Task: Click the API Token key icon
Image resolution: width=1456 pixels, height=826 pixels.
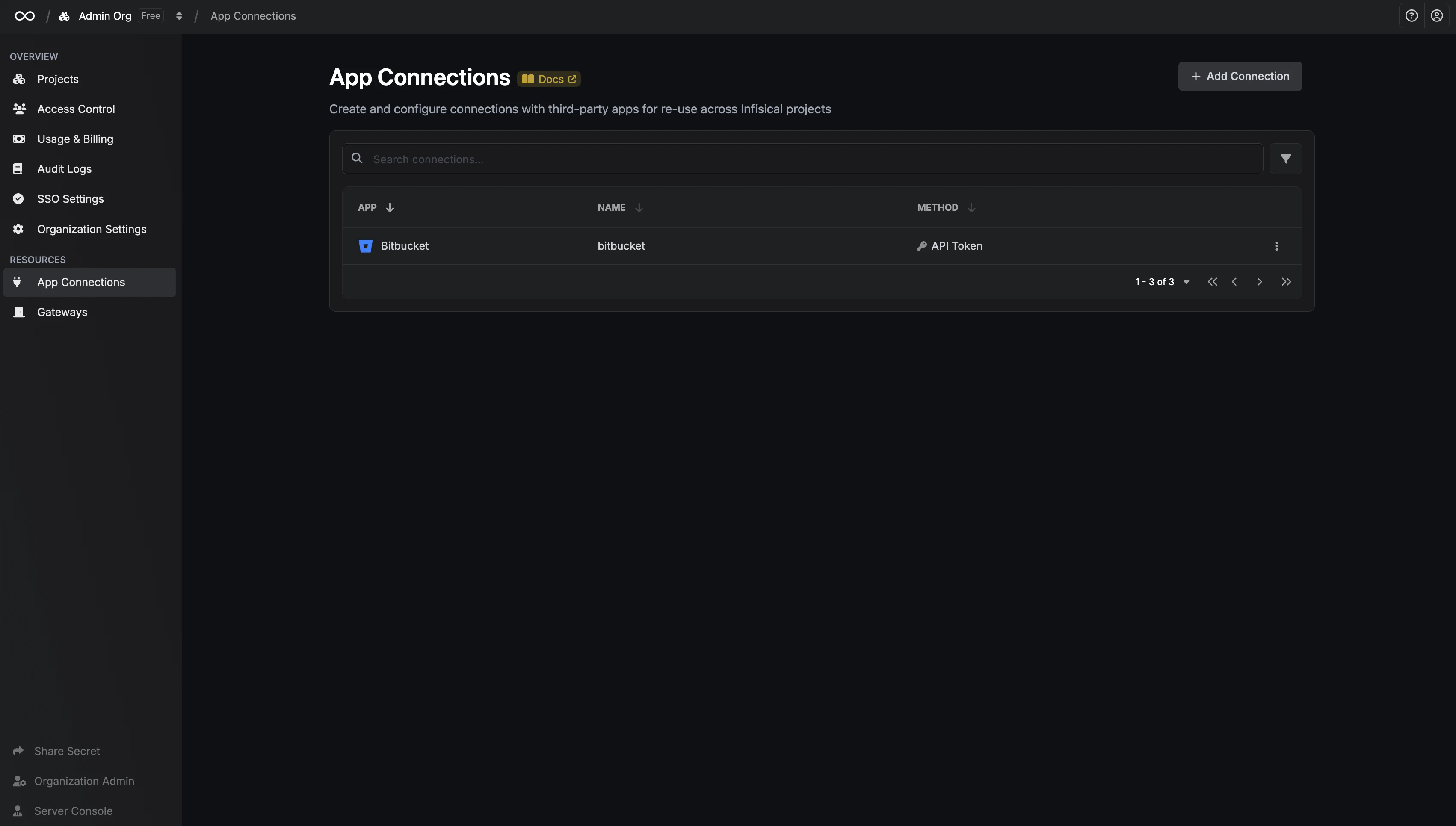Action: 922,246
